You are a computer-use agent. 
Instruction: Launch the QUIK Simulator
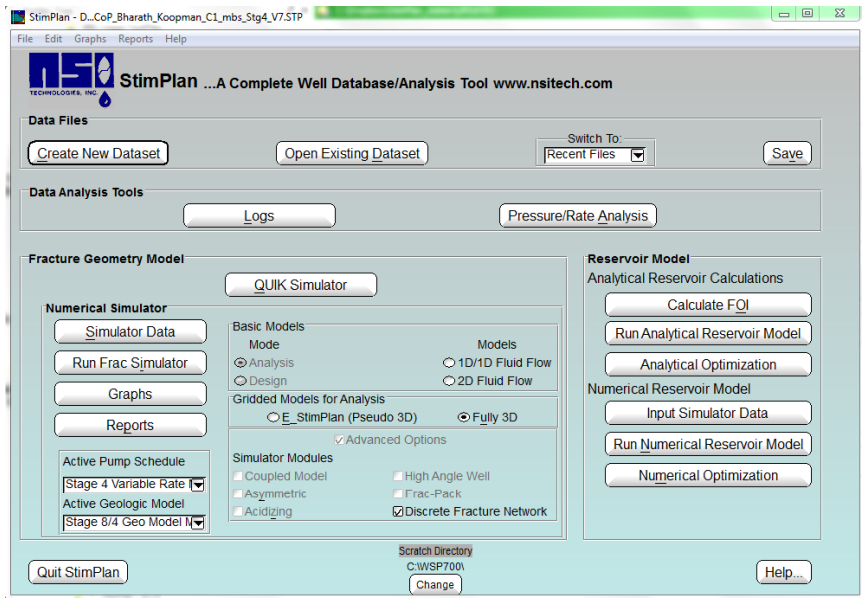click(300, 285)
